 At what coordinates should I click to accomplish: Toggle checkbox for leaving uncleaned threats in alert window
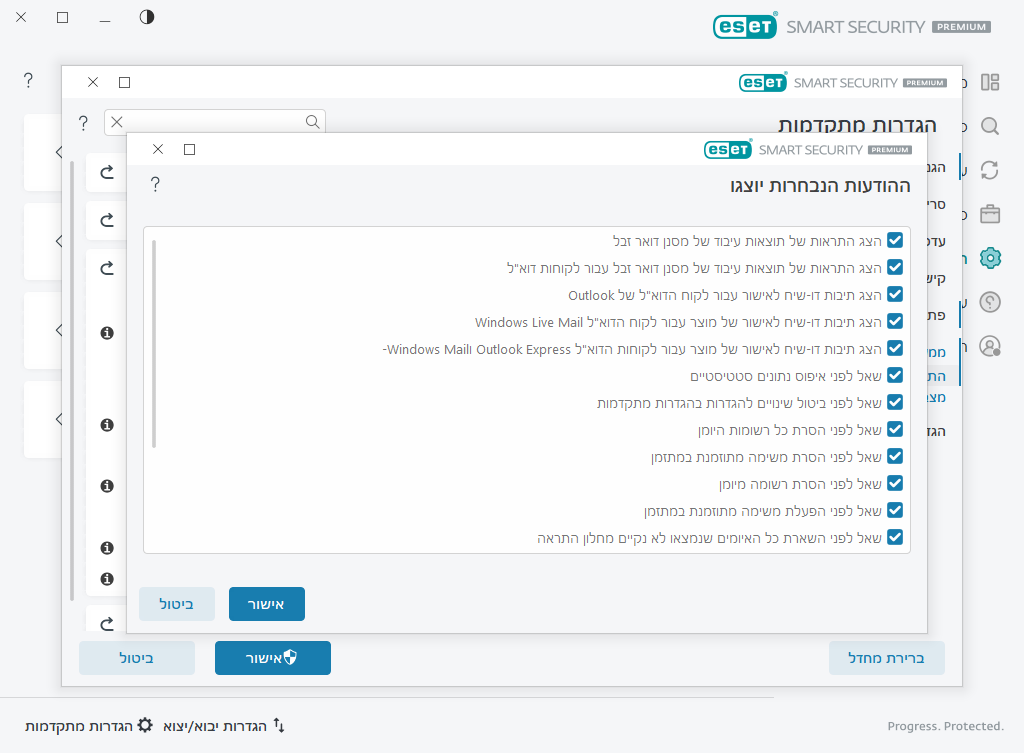pos(895,537)
